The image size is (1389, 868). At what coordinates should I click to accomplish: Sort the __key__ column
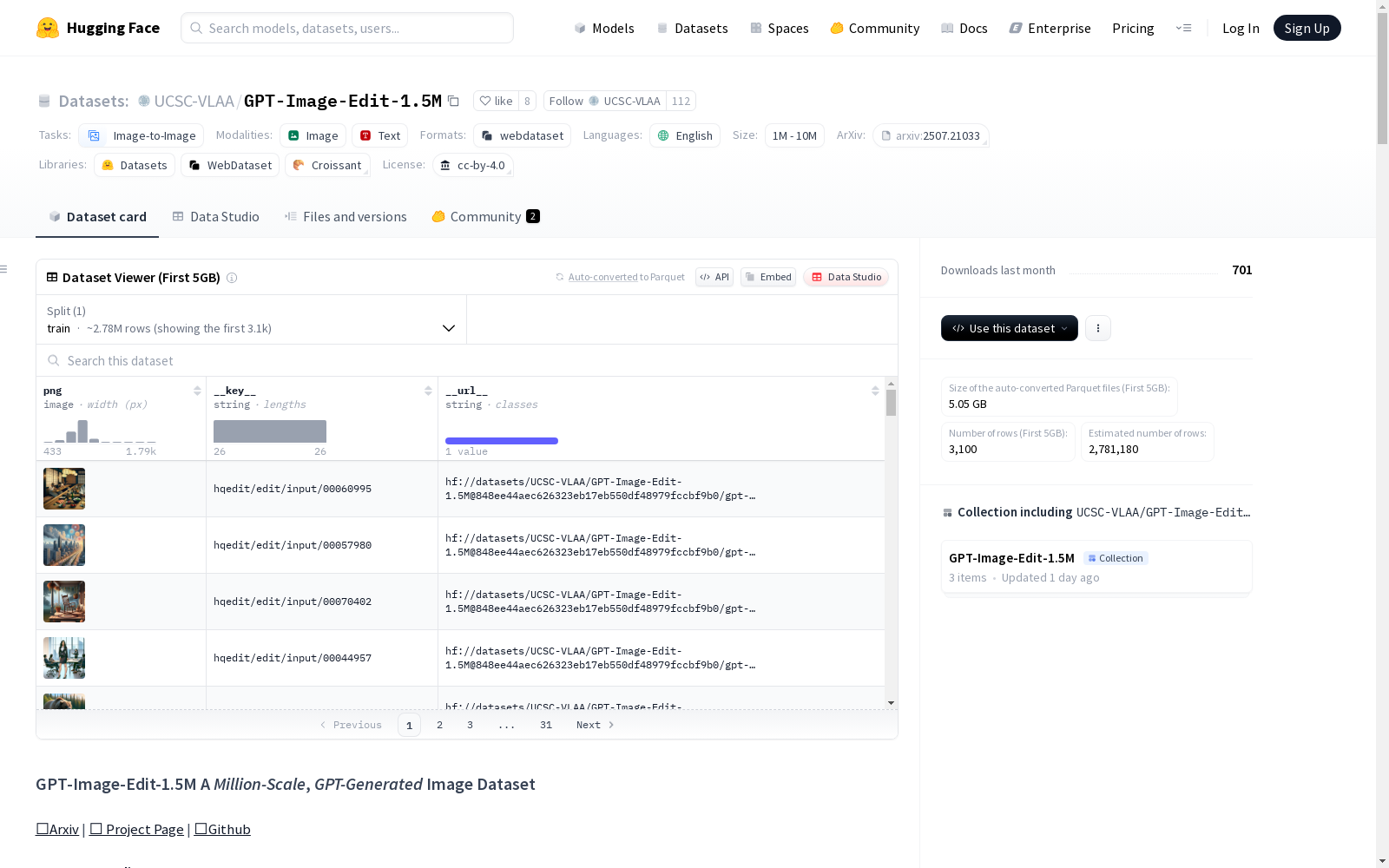point(428,391)
